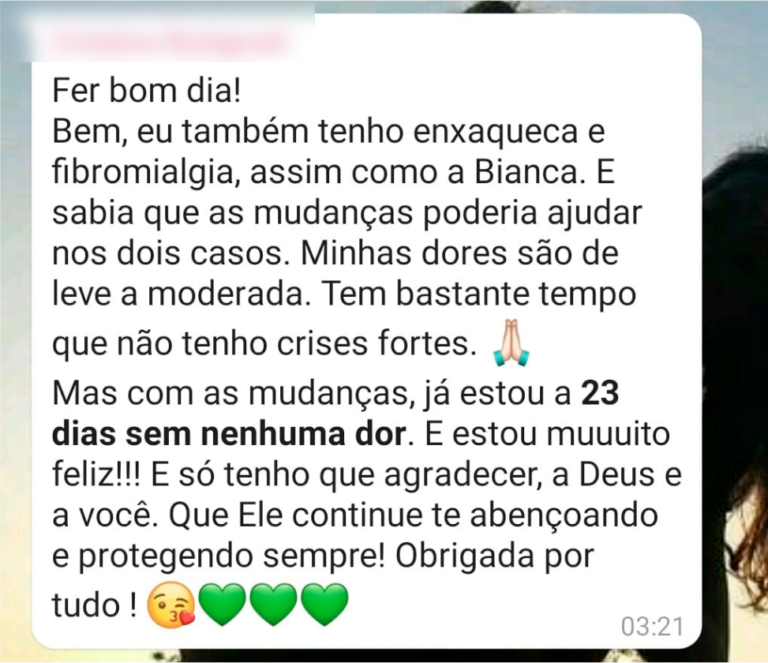Click the name "Bianca" in message
Image resolution: width=768 pixels, height=663 pixels.
tap(530, 173)
